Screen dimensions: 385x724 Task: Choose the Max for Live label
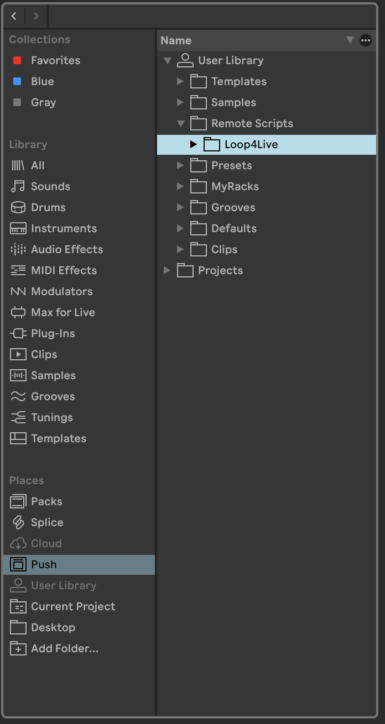click(63, 313)
